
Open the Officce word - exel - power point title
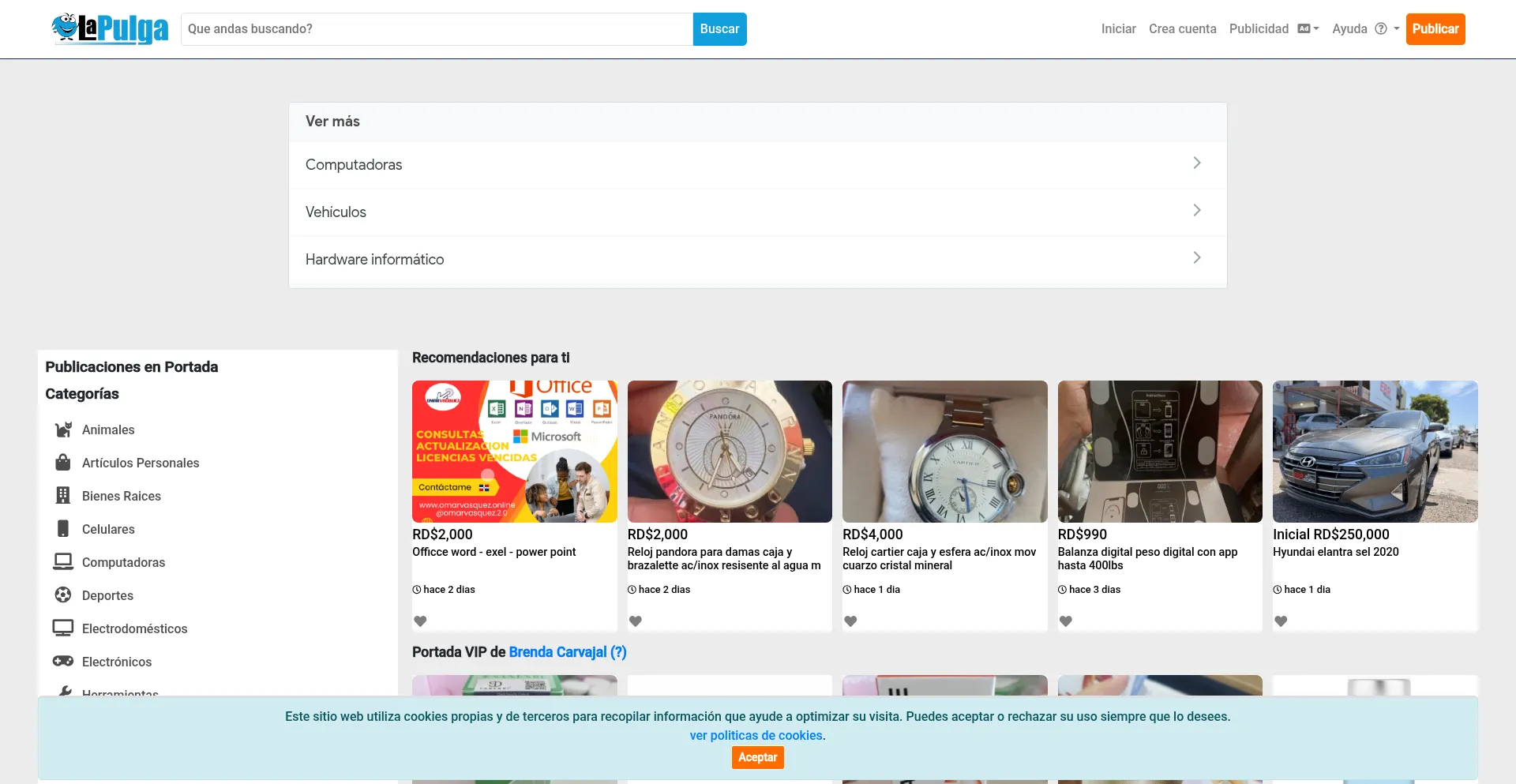[494, 552]
